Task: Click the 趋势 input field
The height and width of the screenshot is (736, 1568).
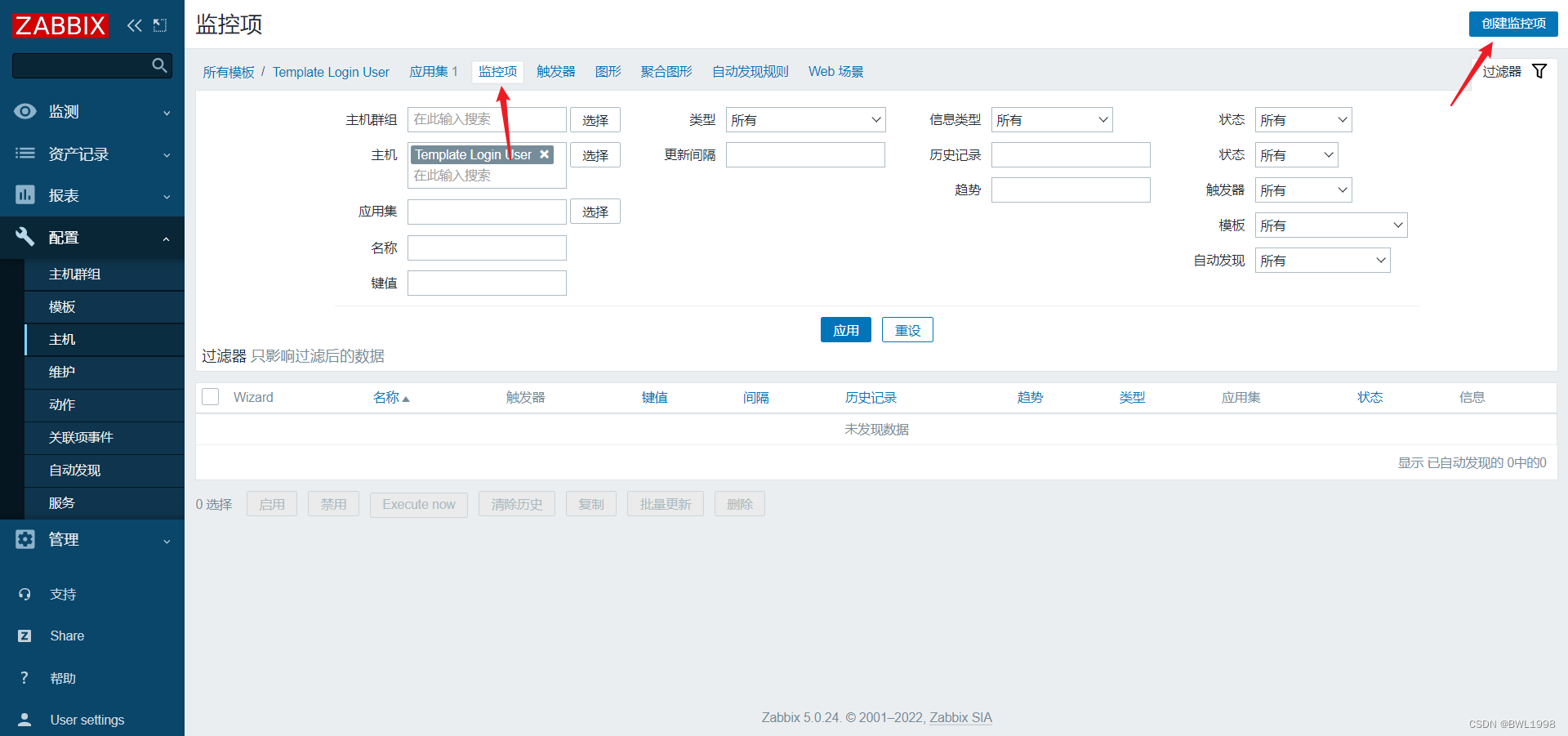Action: [1071, 190]
